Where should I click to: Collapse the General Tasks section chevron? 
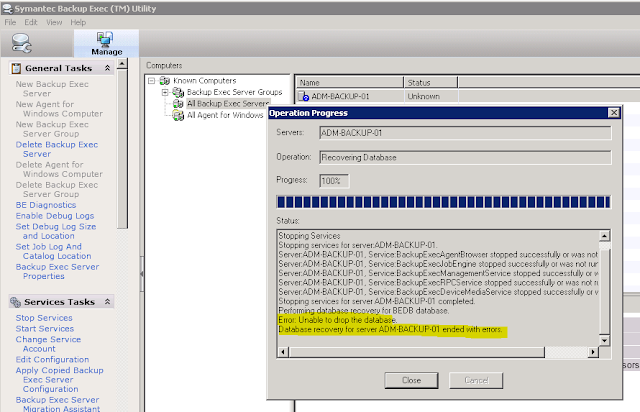coord(107,68)
